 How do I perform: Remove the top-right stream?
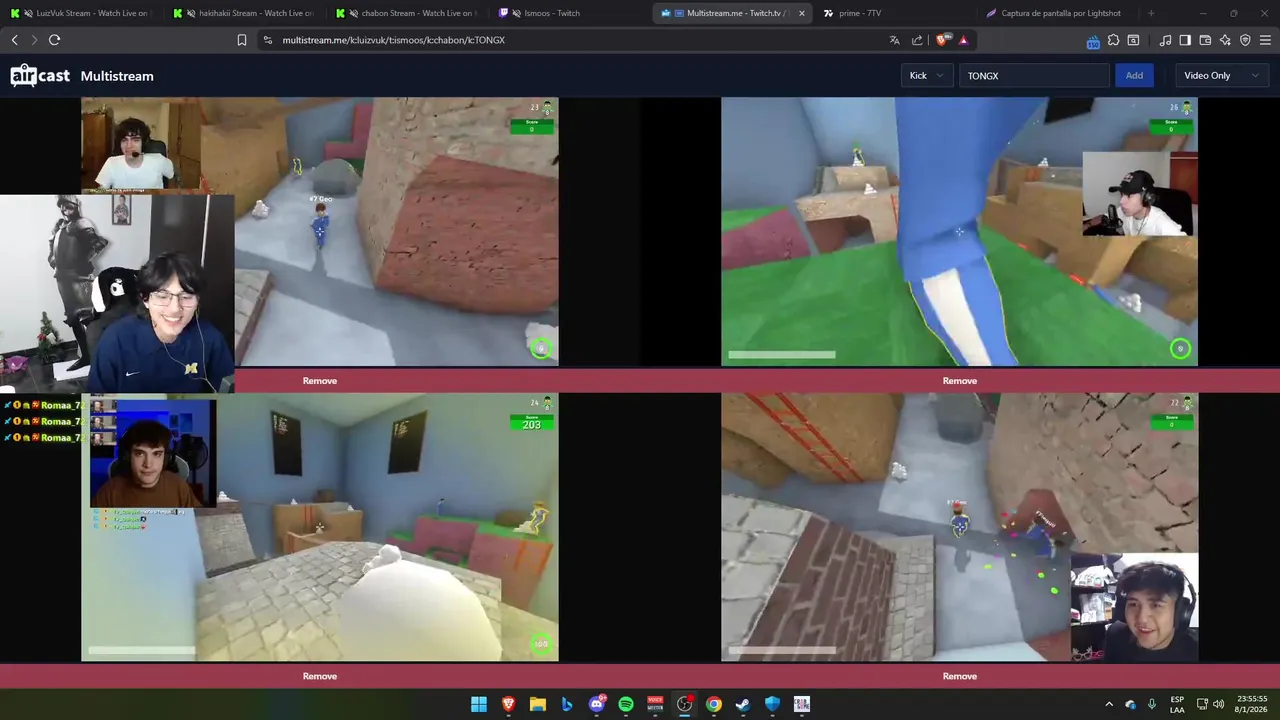(960, 381)
